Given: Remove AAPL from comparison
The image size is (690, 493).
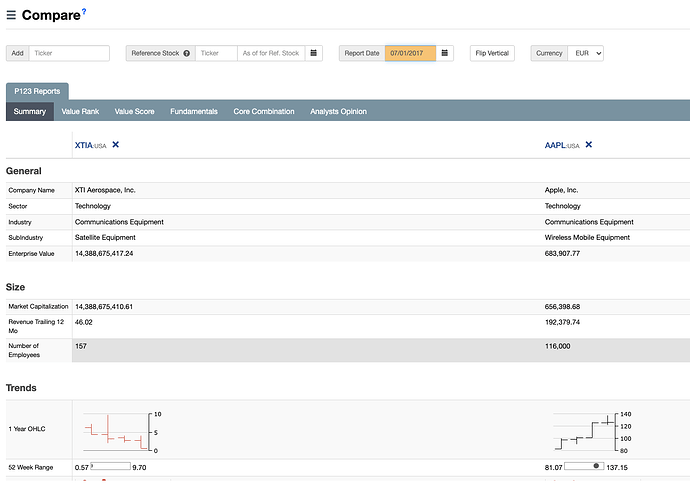Looking at the screenshot, I should coord(588,144).
